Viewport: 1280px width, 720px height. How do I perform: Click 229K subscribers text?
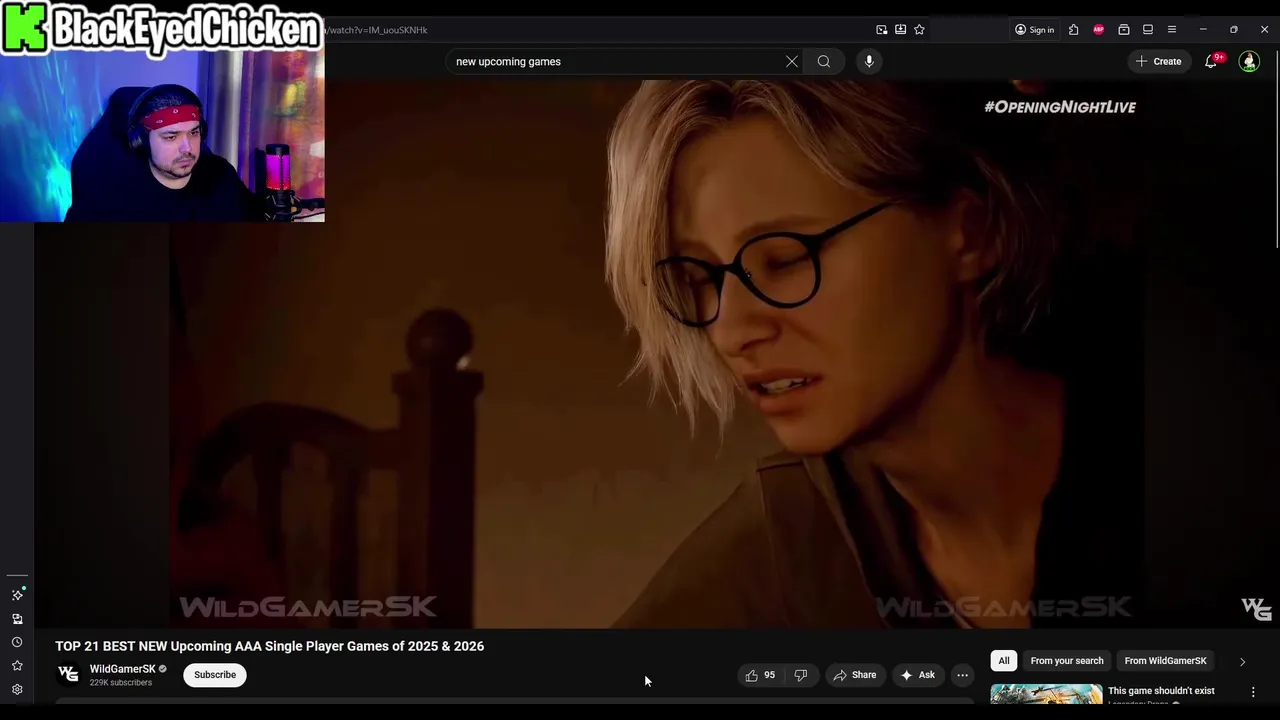tap(121, 683)
